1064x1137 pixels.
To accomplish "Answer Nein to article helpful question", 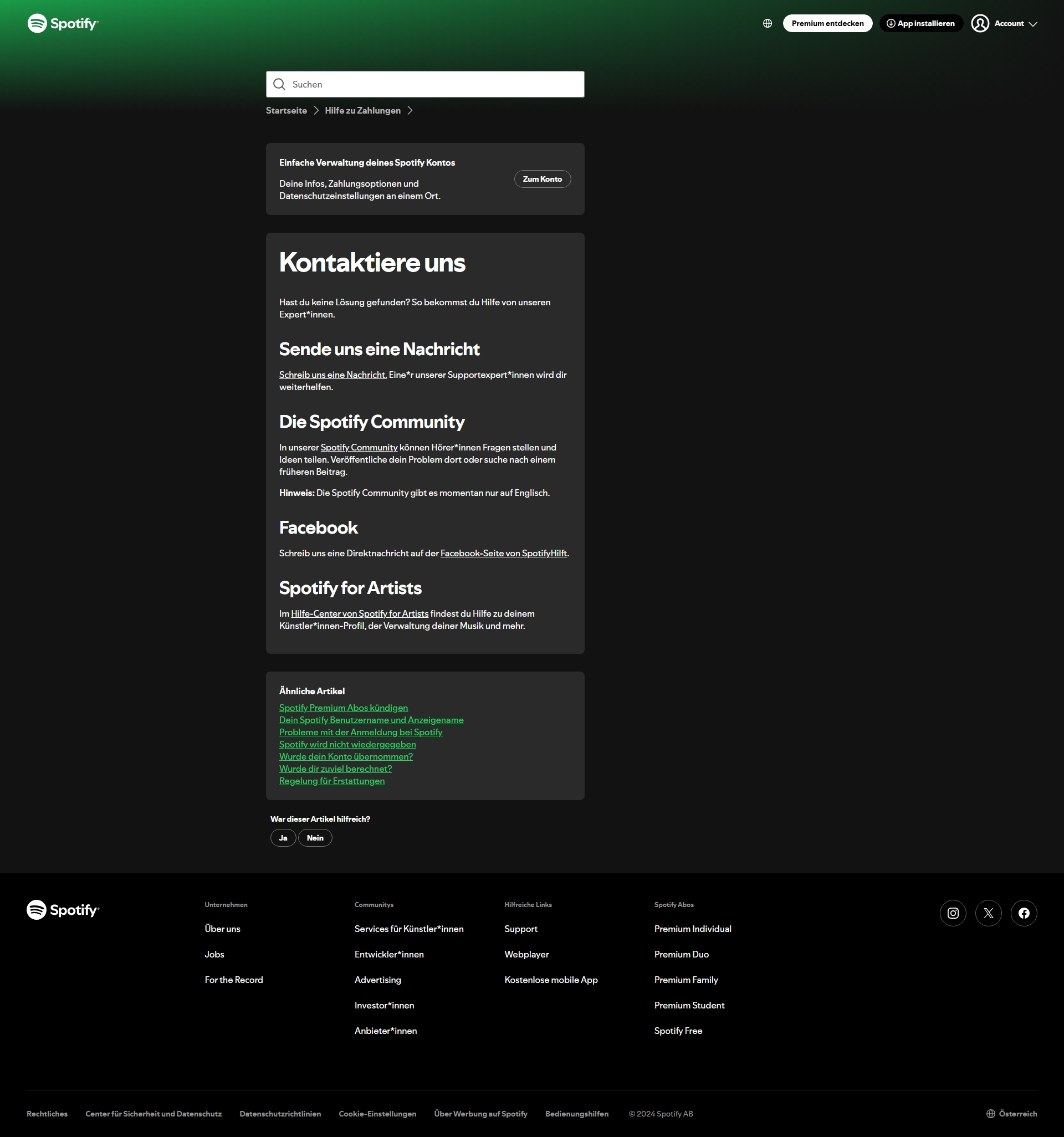I will [x=315, y=838].
